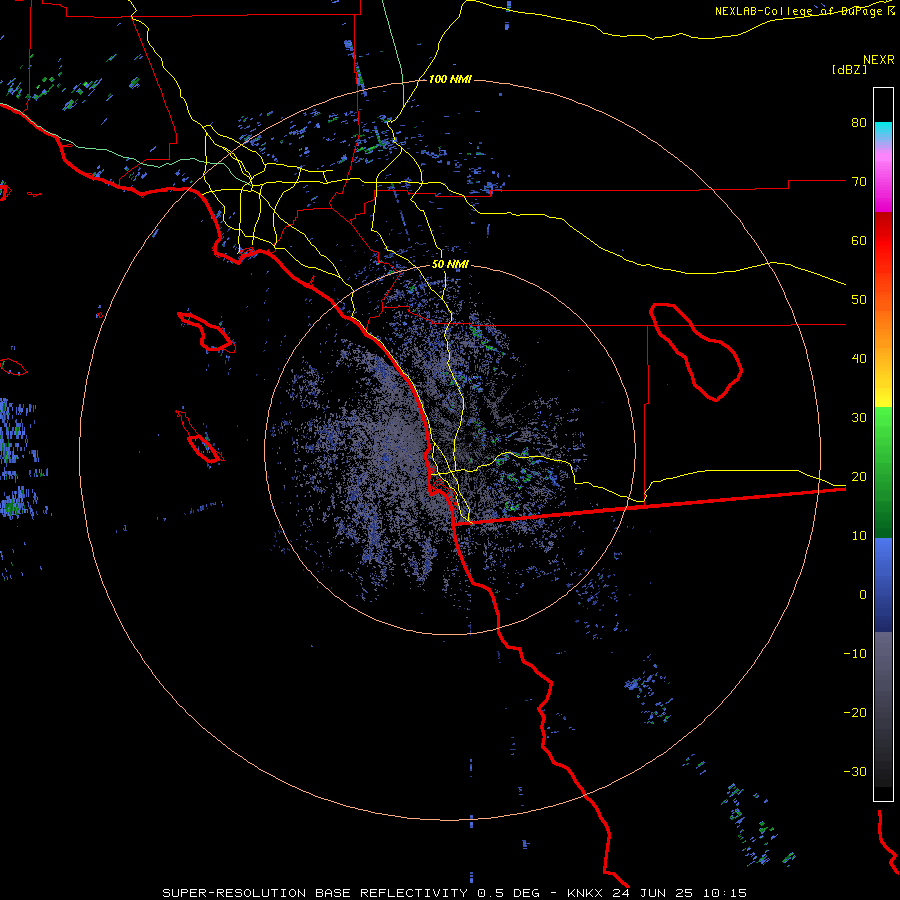Click the -10 value on the dBZ scale
This screenshot has width=900, height=900.
(855, 654)
